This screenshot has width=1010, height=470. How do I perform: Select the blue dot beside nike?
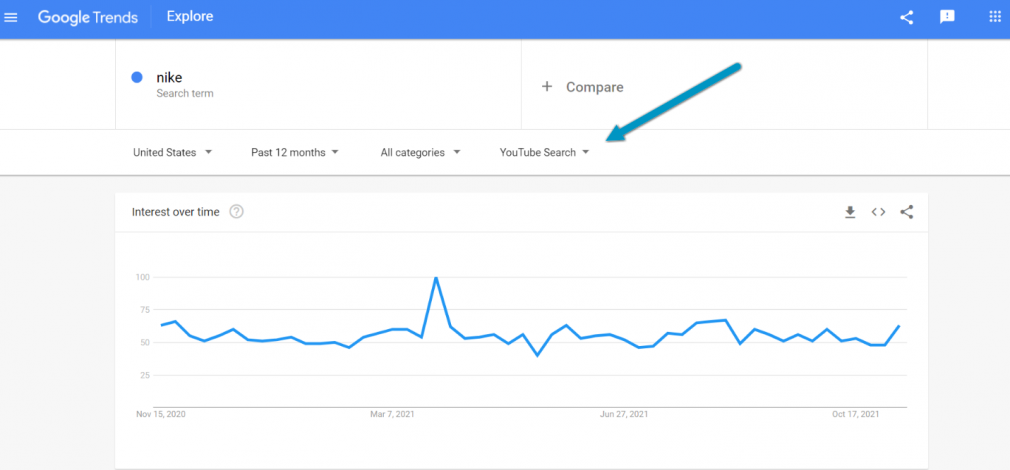tap(137, 77)
